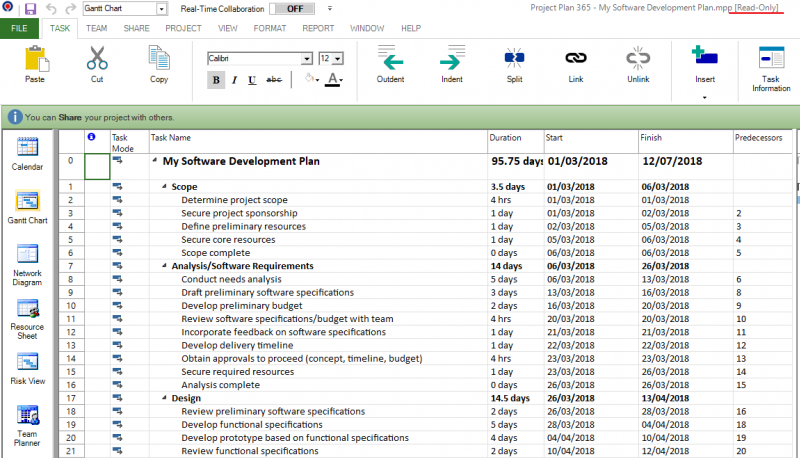The image size is (800, 458).
Task: Open the background fill color picker
Action: point(312,80)
